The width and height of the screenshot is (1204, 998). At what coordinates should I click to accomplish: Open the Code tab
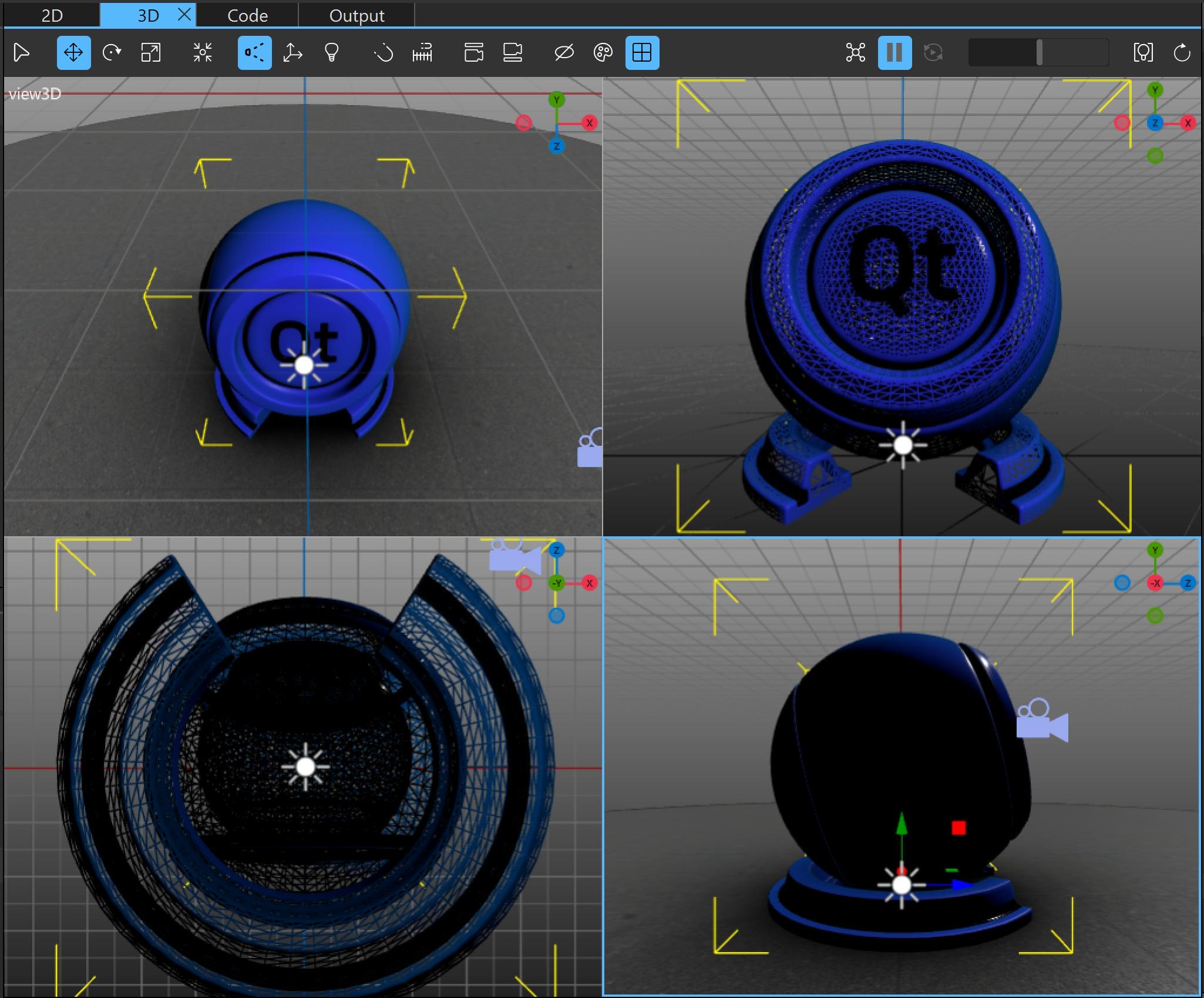247,15
